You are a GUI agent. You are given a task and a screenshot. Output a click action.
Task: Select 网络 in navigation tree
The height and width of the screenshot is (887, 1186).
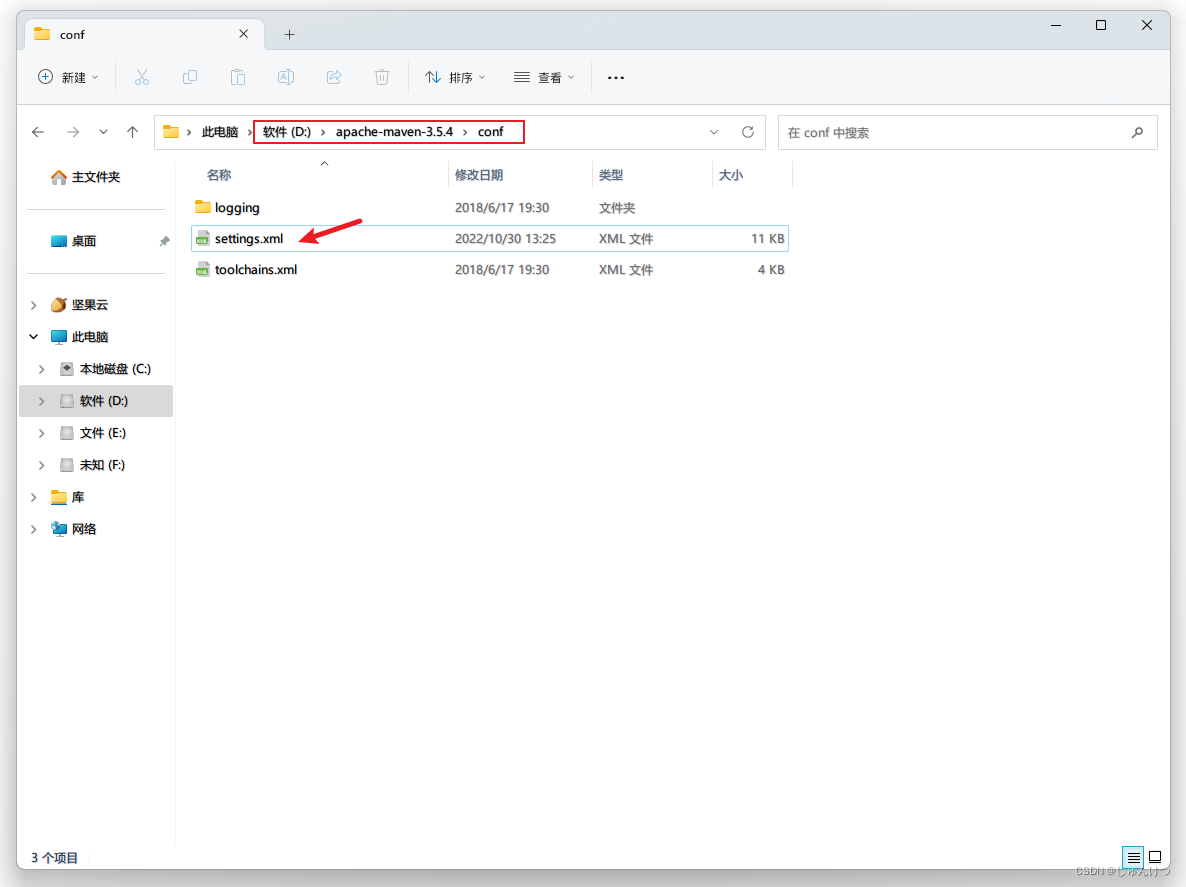83,529
